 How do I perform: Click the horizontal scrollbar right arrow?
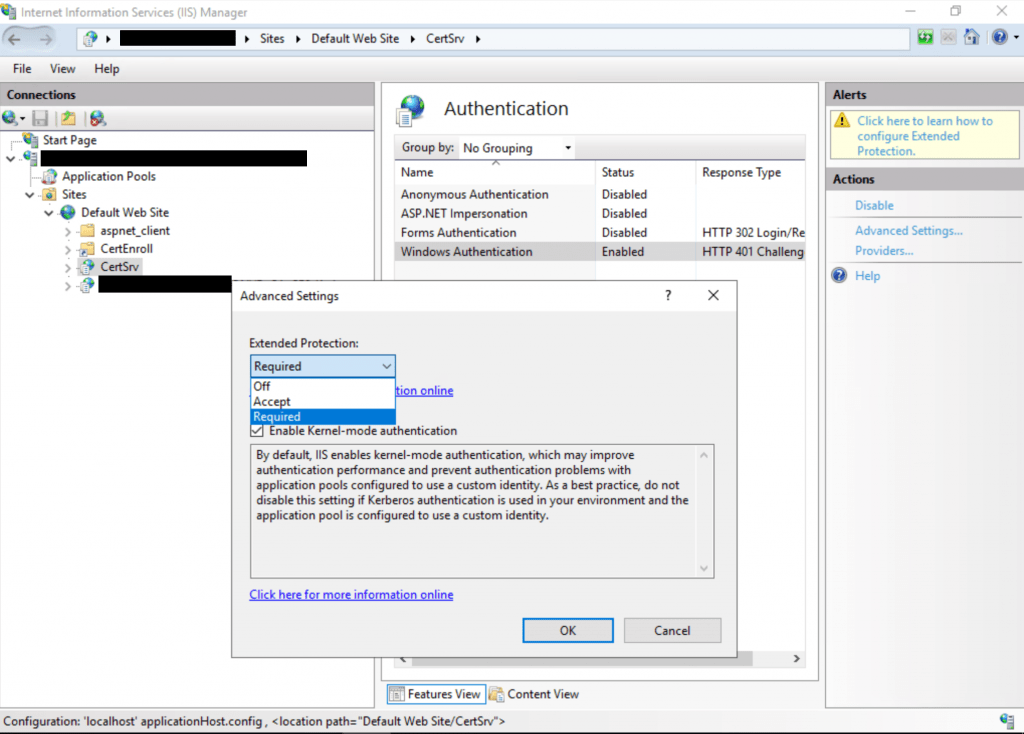click(796, 658)
